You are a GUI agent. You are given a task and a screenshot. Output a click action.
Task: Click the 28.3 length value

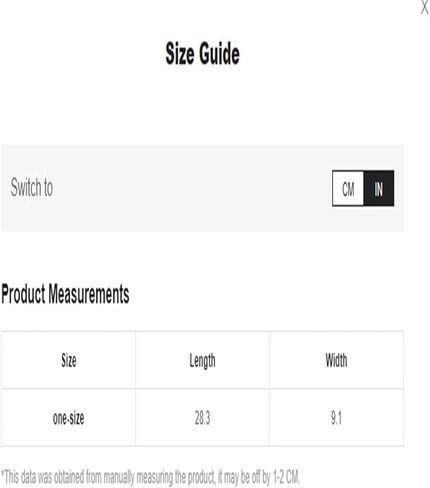pos(202,418)
